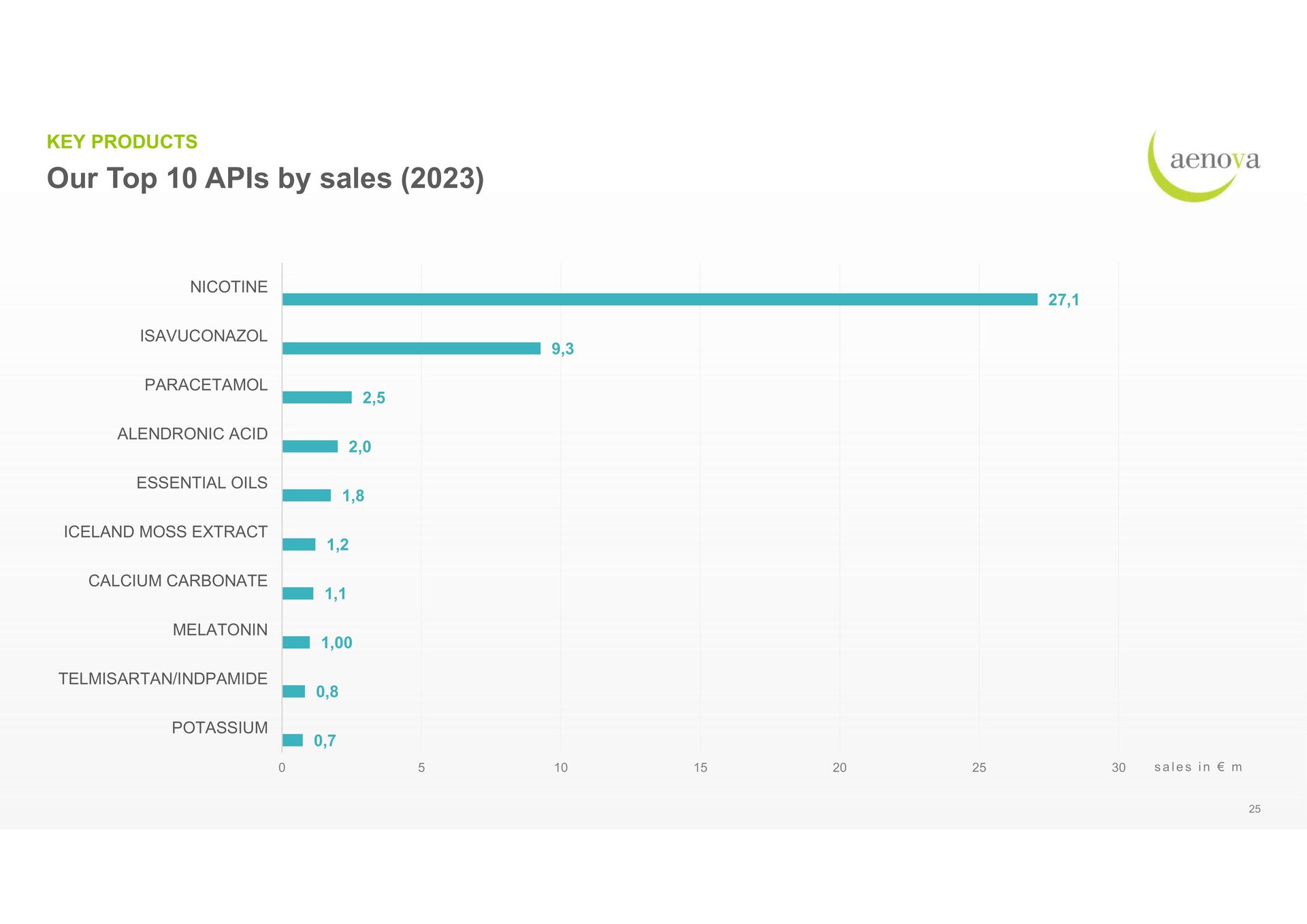Image resolution: width=1307 pixels, height=924 pixels.
Task: Click the axis tick label 0
Action: (x=282, y=768)
